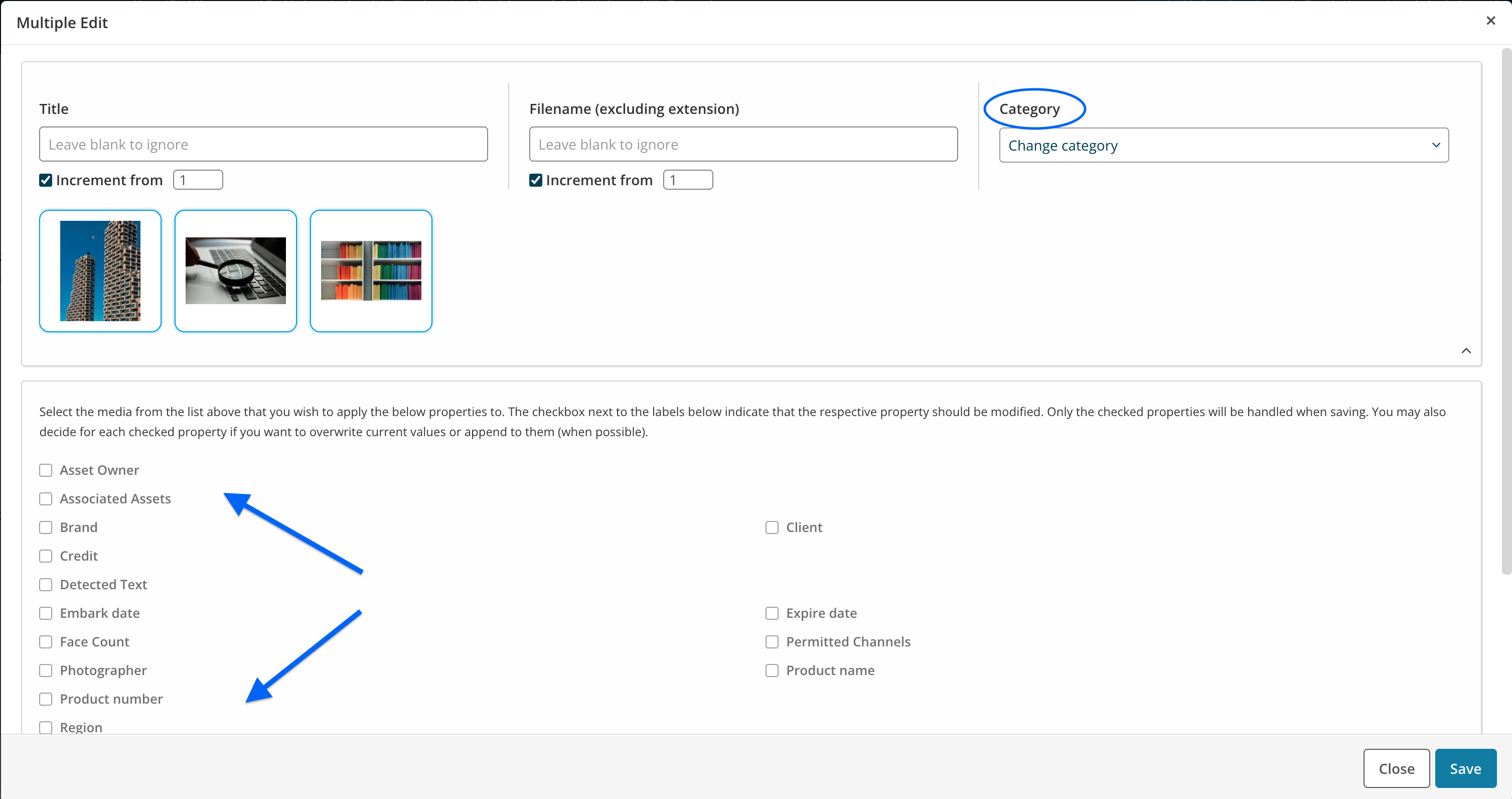Viewport: 1512px width, 799px height.
Task: Tick the Photographer checkbox
Action: point(46,671)
